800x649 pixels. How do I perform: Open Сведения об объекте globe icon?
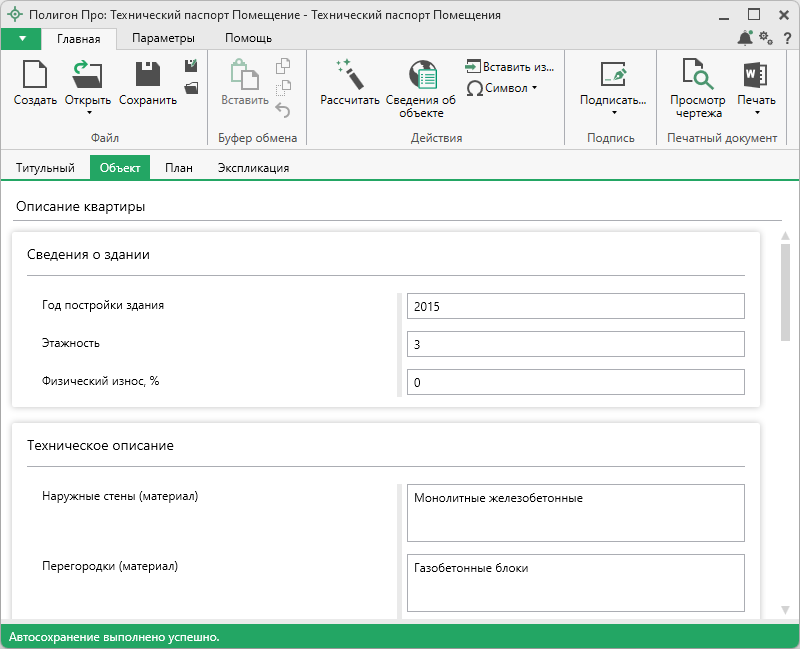(421, 76)
